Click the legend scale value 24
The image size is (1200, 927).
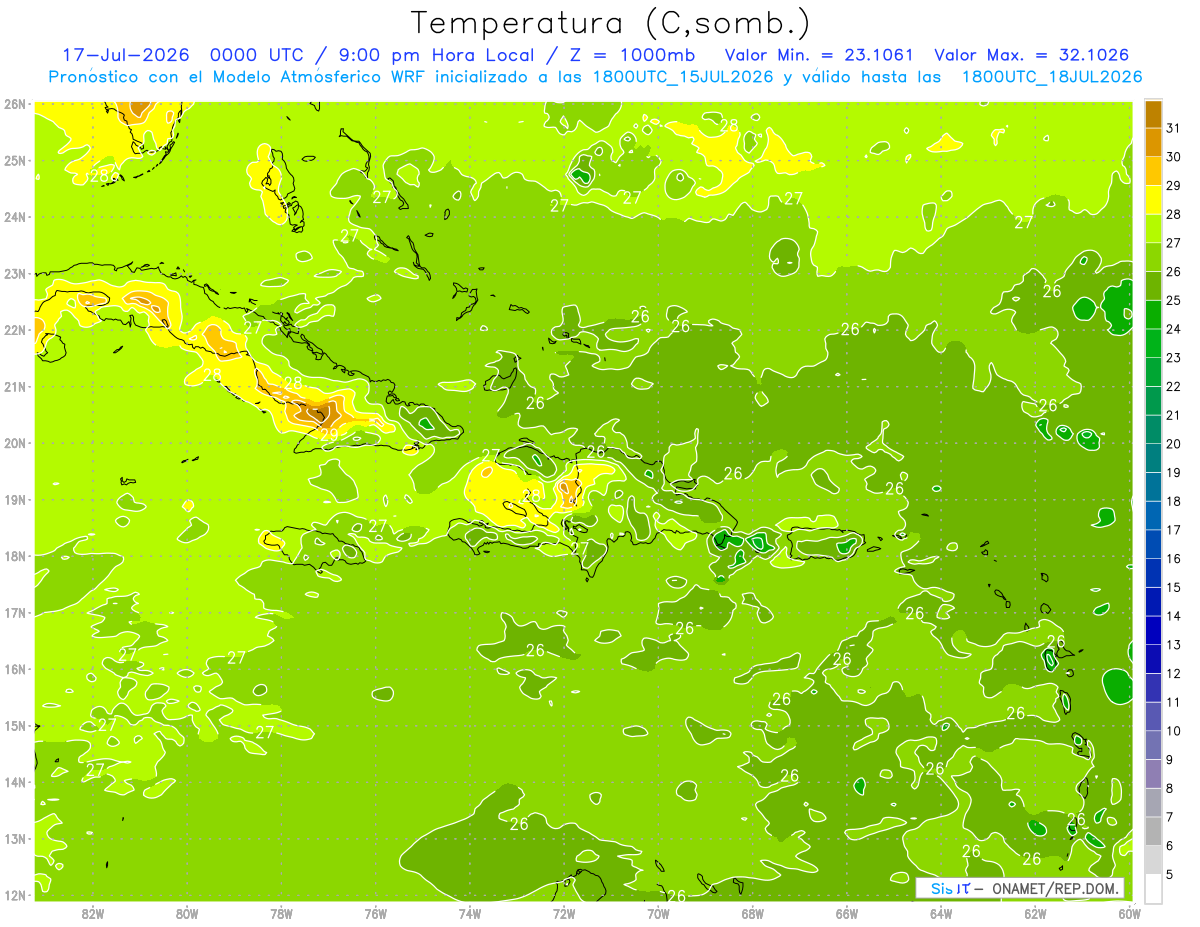pyautogui.click(x=1174, y=329)
